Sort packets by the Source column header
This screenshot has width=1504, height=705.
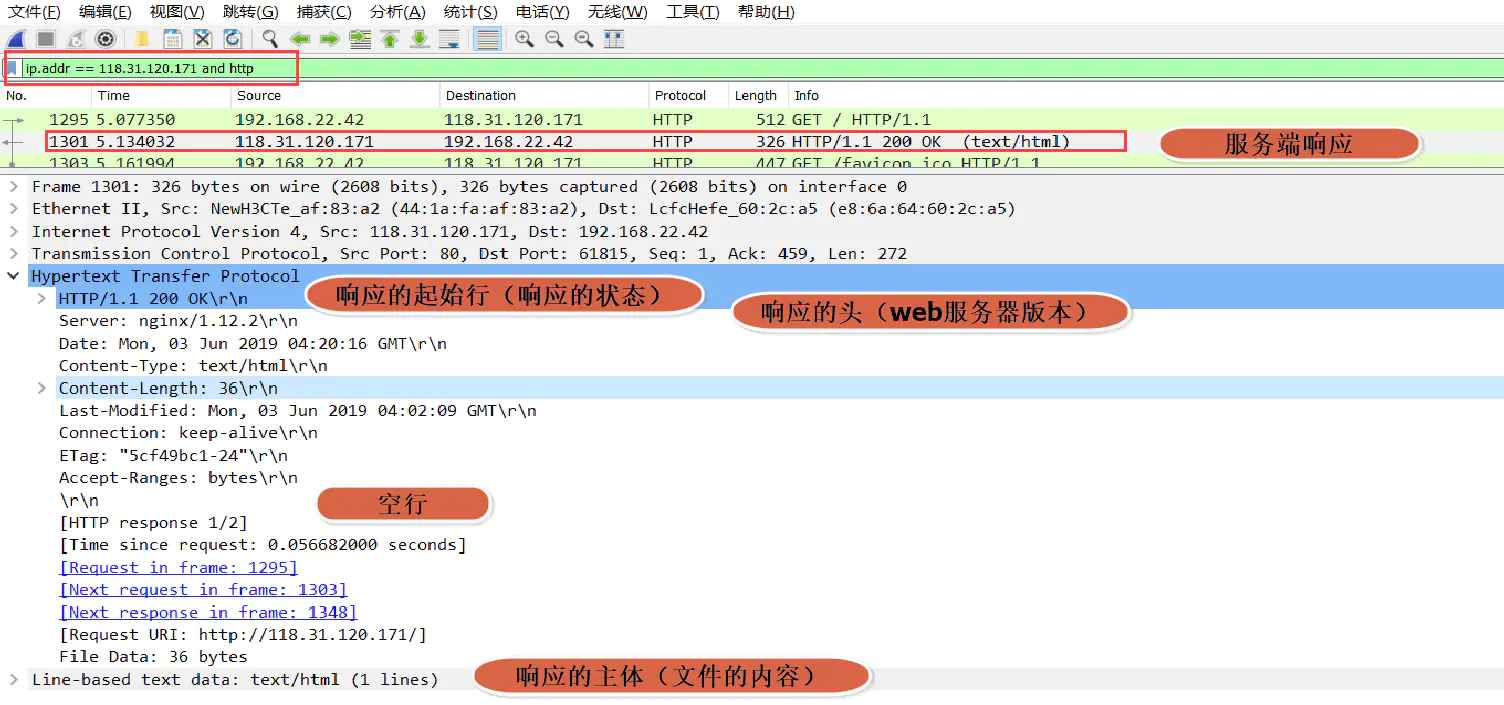[x=336, y=96]
